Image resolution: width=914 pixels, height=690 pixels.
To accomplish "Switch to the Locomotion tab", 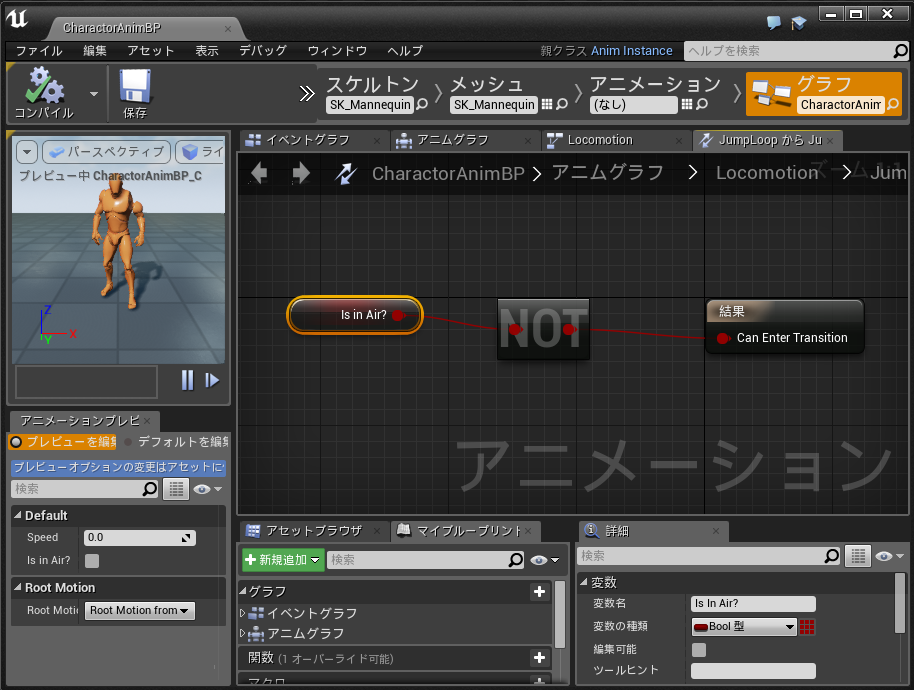I will point(600,140).
